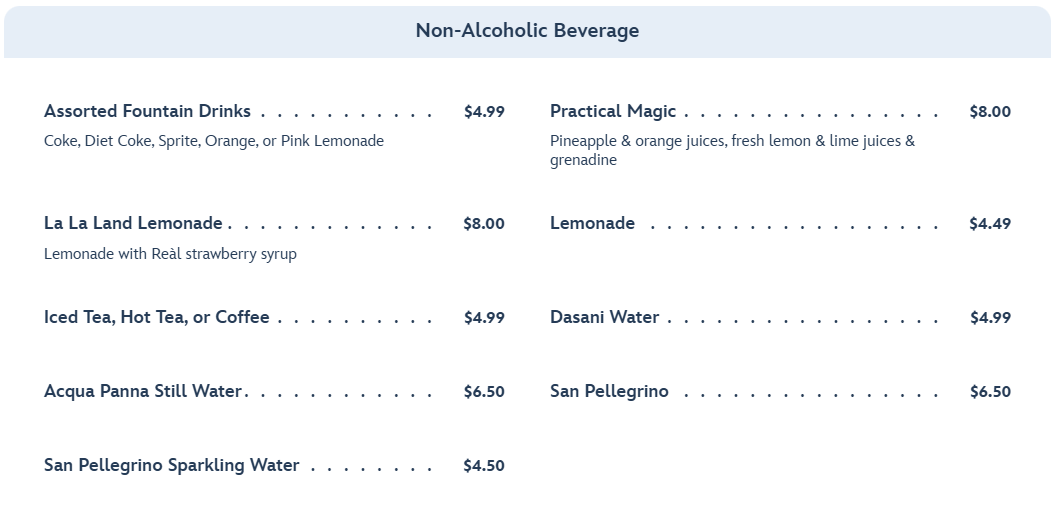Click the pineapple and orange juices description
The image size is (1054, 522).
[x=732, y=150]
